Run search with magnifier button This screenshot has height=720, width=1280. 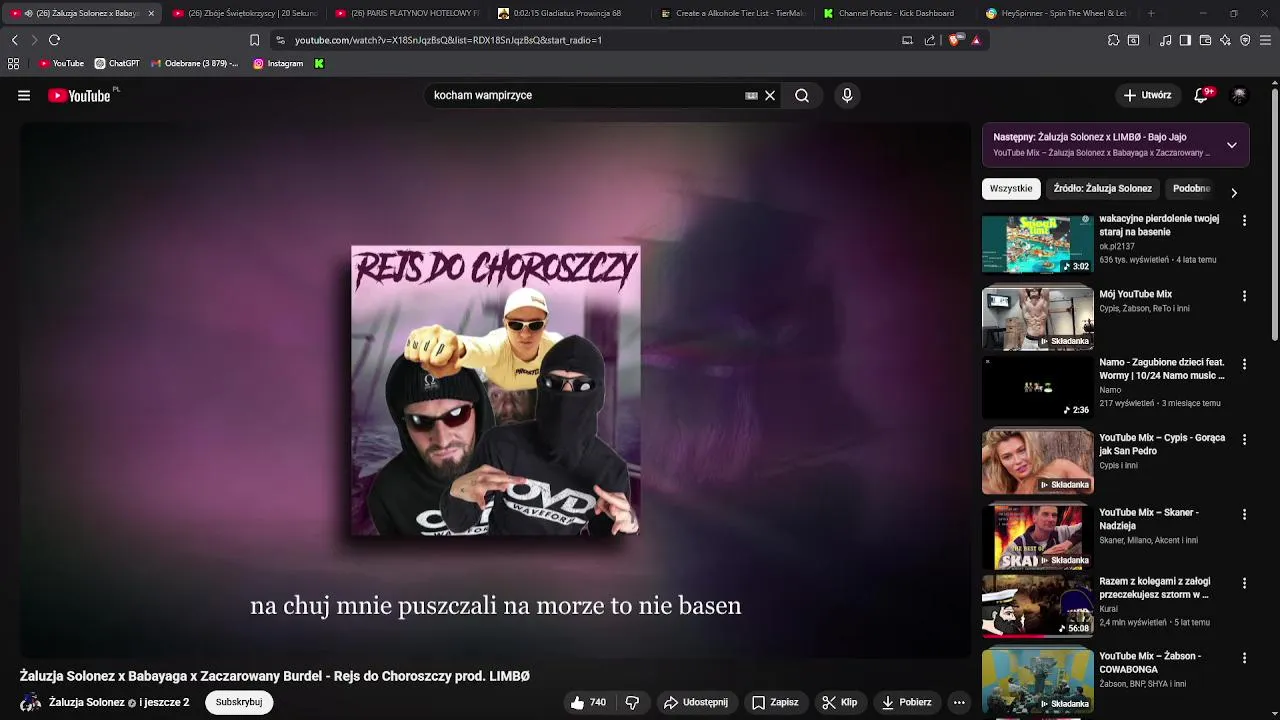pyautogui.click(x=802, y=96)
